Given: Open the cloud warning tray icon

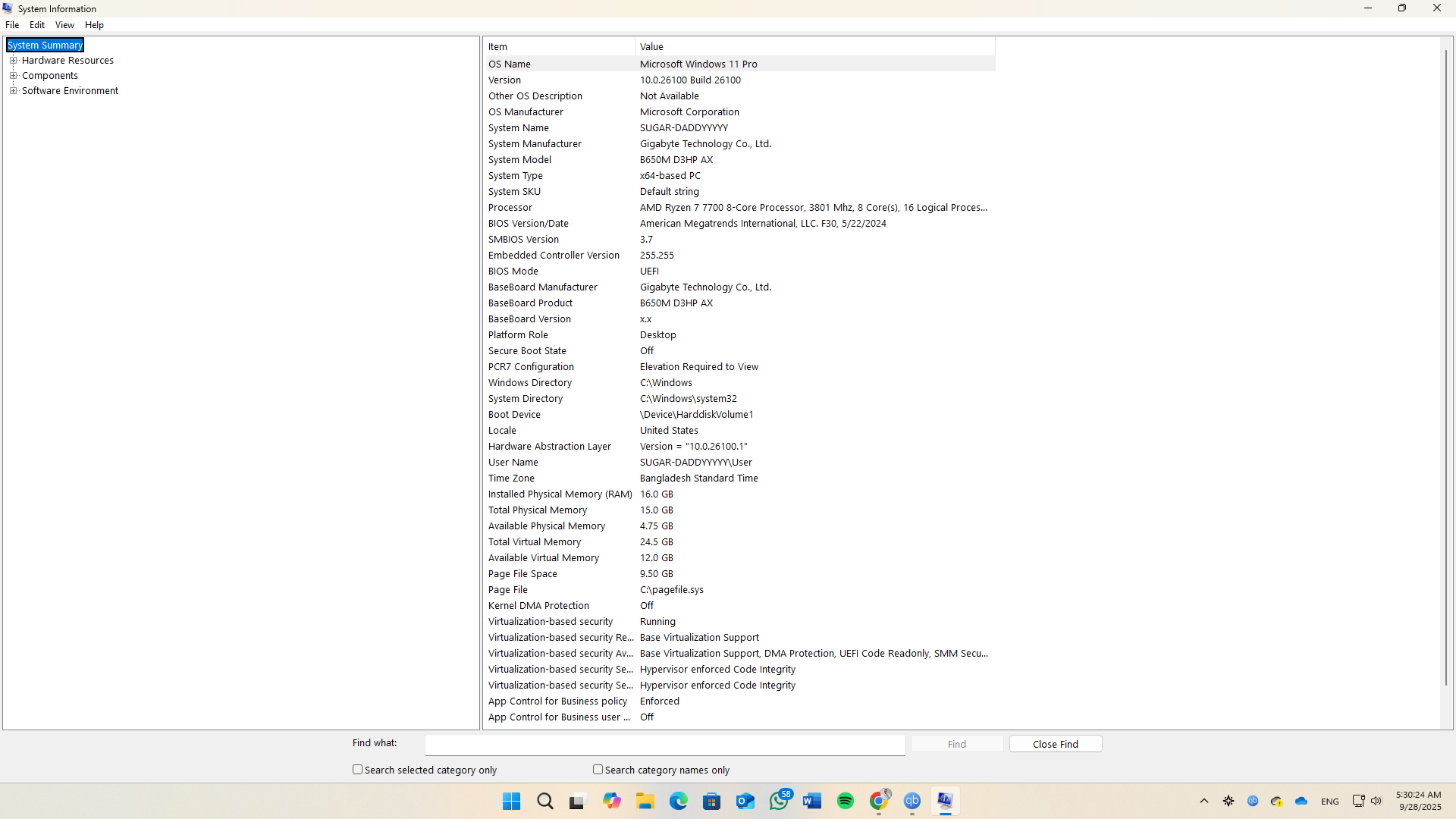Looking at the screenshot, I should tap(1277, 801).
